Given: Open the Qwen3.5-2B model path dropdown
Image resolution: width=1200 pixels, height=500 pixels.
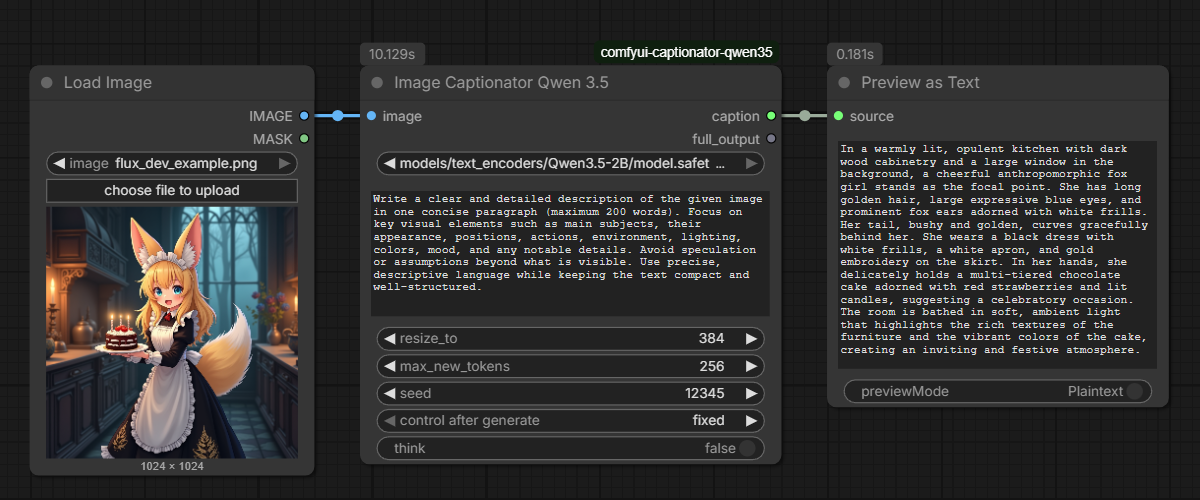Looking at the screenshot, I should [571, 163].
